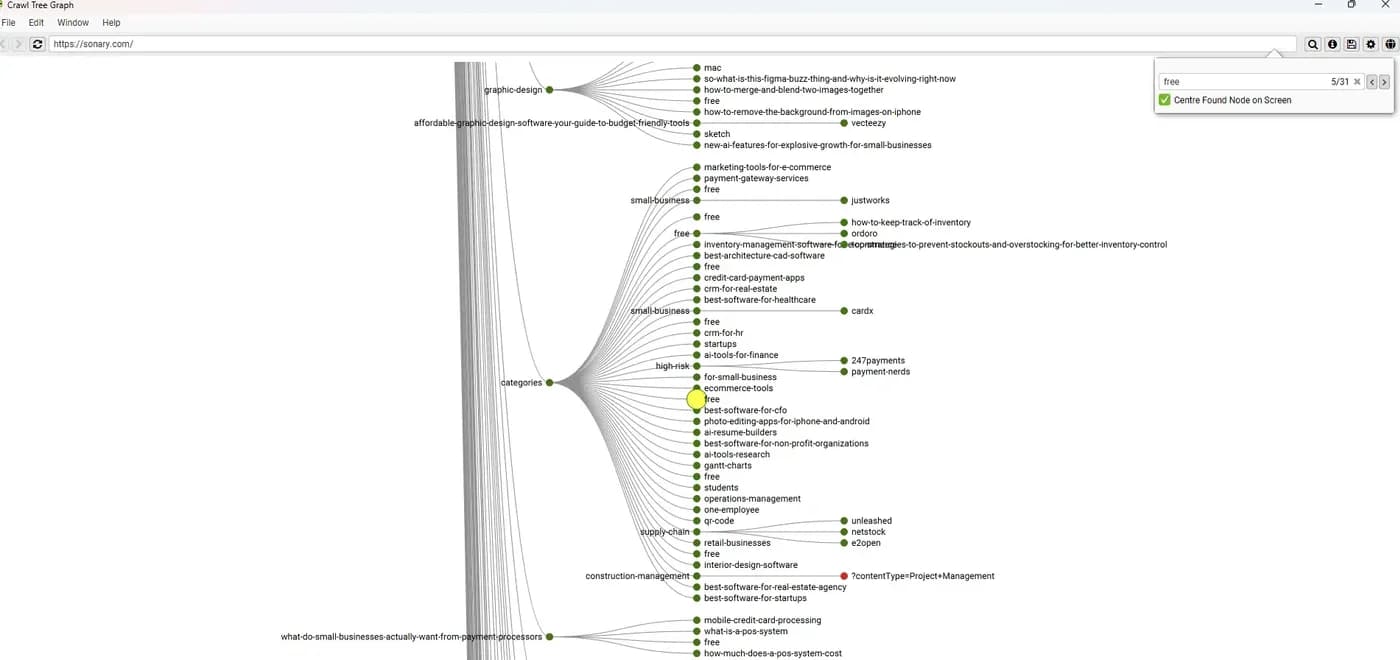
Task: Click the green dot of cardx node
Action: pos(844,311)
